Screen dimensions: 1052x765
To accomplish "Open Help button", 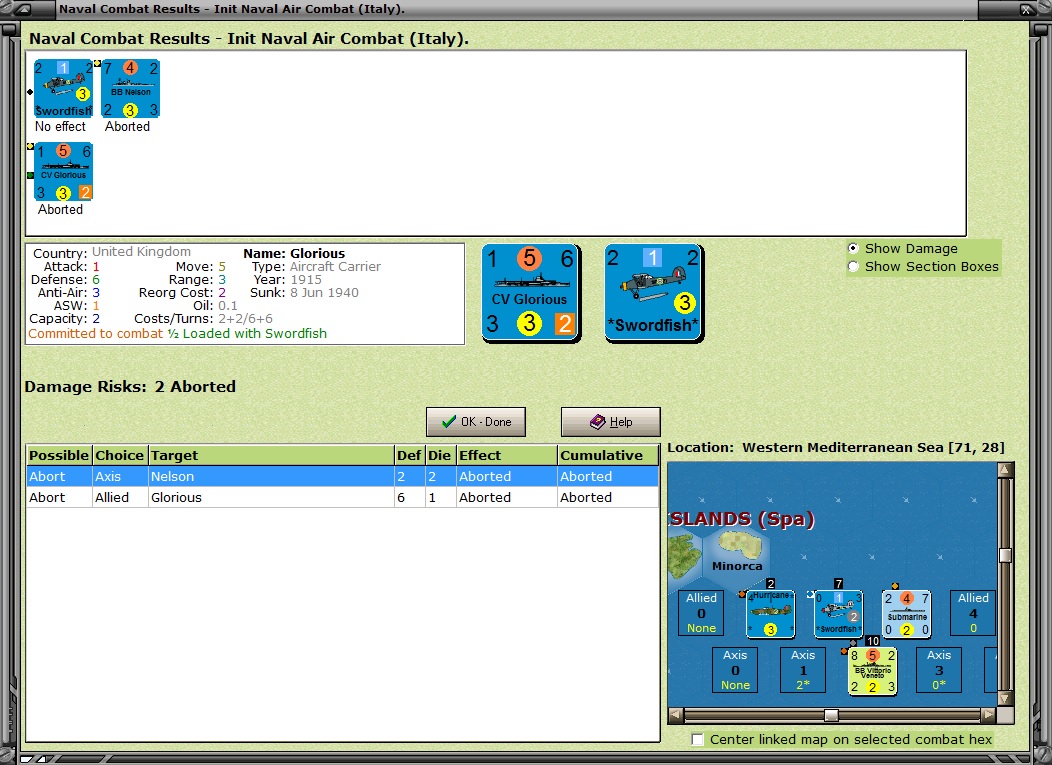I will pos(611,422).
